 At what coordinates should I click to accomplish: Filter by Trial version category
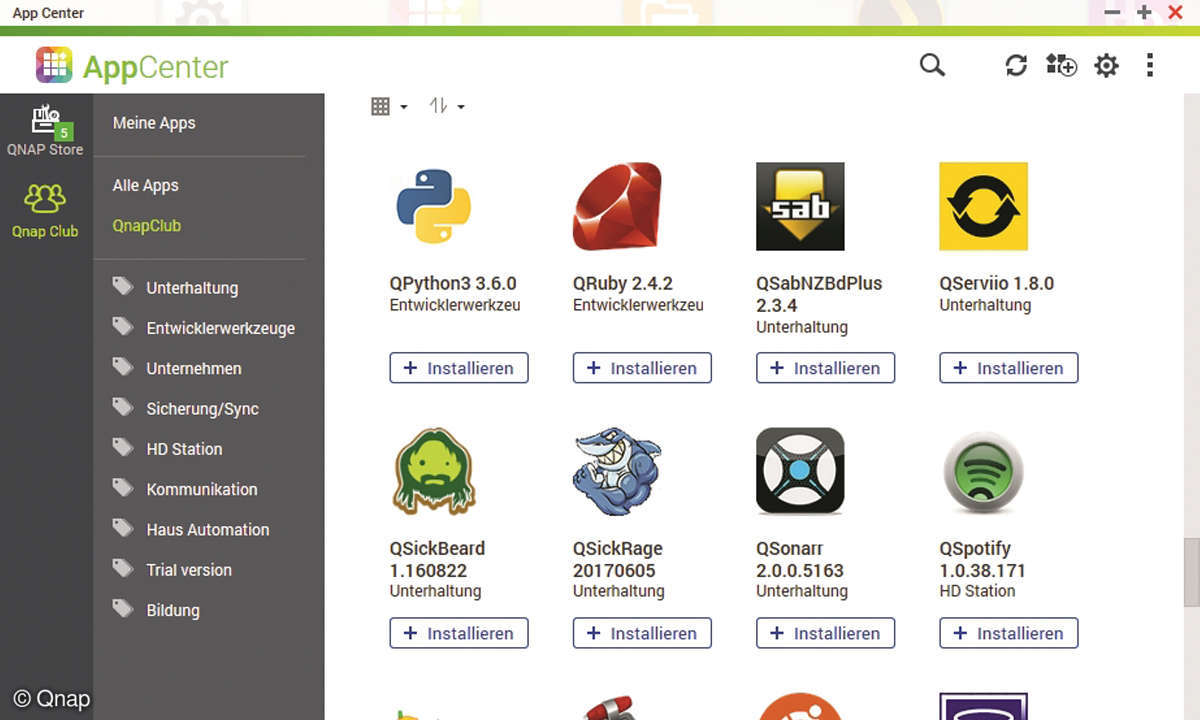point(189,570)
